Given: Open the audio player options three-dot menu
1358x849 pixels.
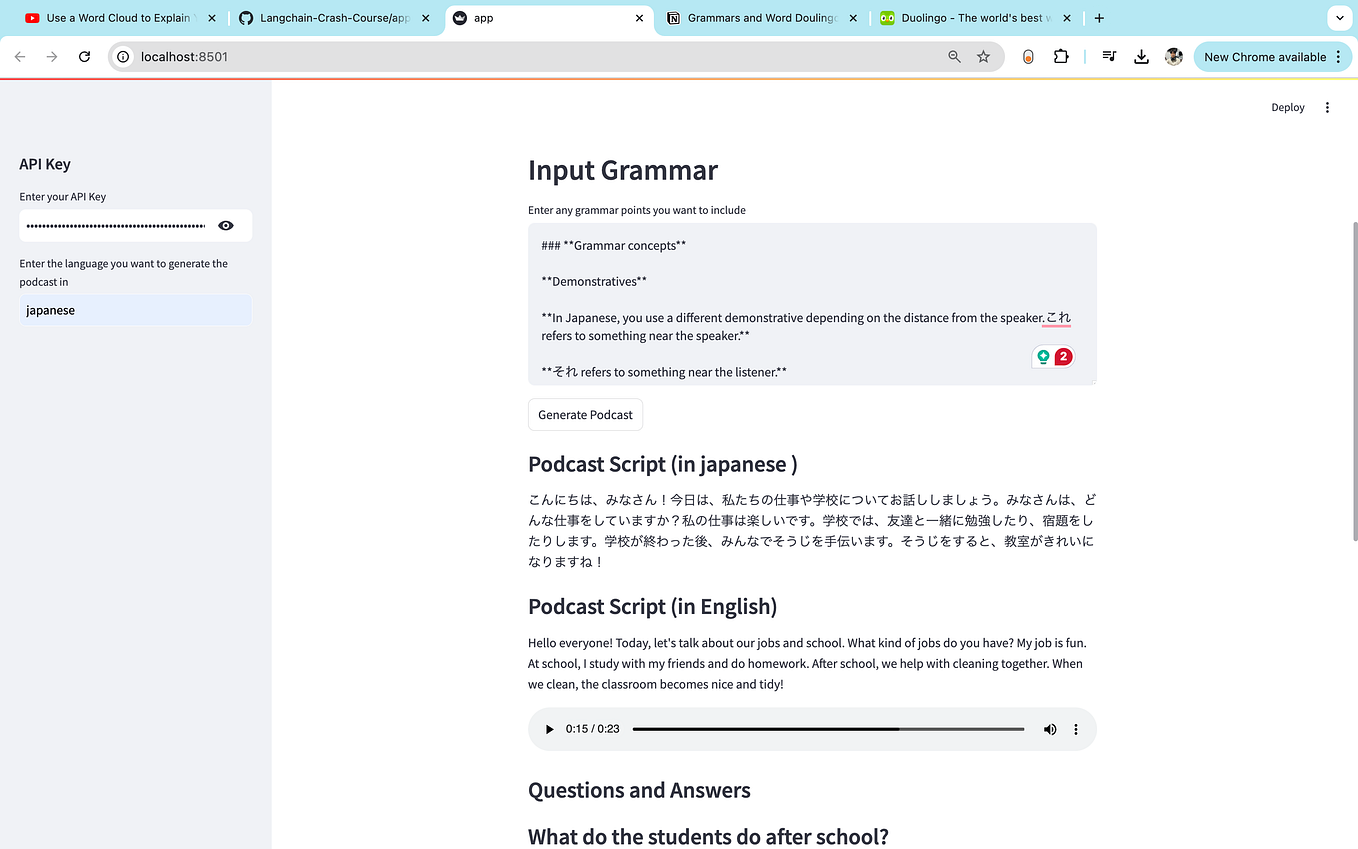Looking at the screenshot, I should point(1076,729).
